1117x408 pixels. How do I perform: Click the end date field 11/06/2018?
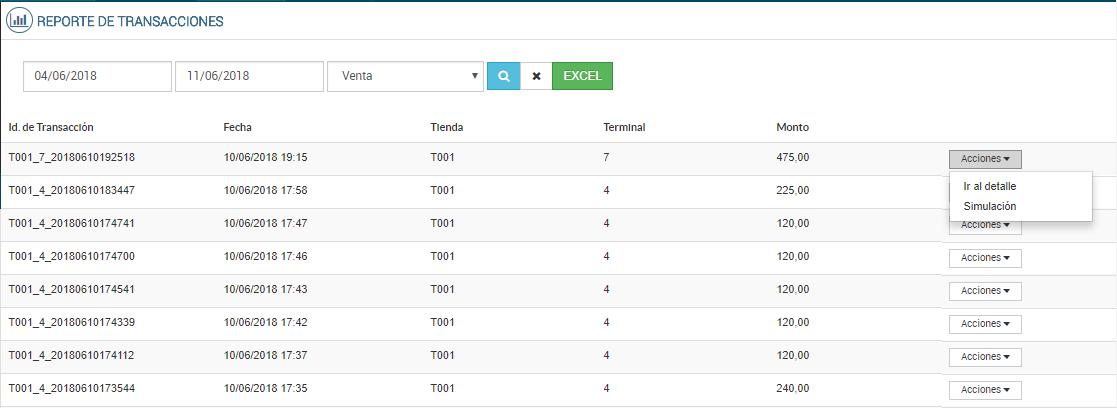click(x=249, y=76)
